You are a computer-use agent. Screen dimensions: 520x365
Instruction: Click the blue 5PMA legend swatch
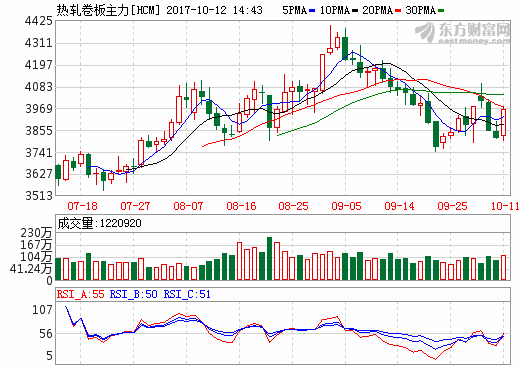tap(312, 11)
